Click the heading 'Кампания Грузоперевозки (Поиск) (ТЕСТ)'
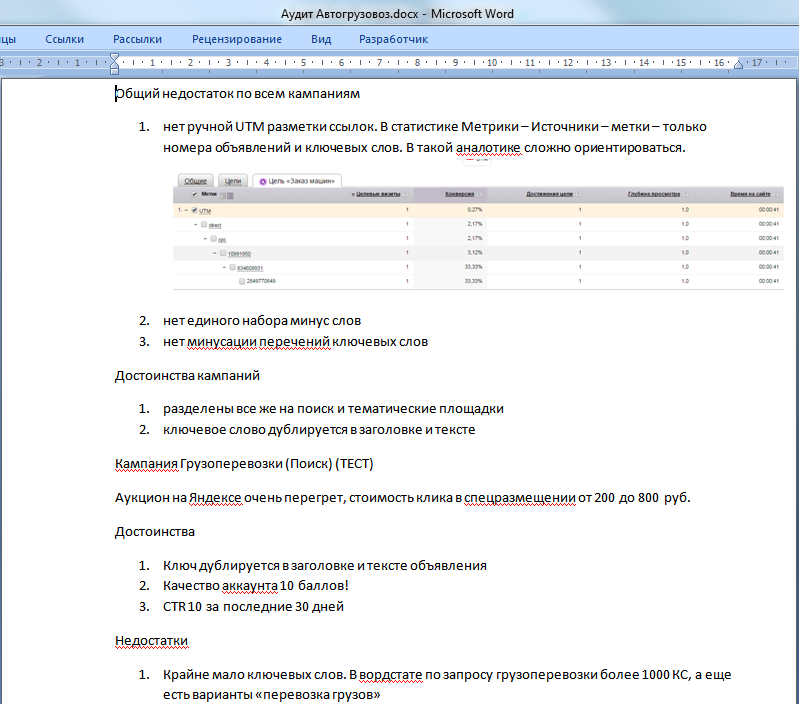 click(x=244, y=464)
